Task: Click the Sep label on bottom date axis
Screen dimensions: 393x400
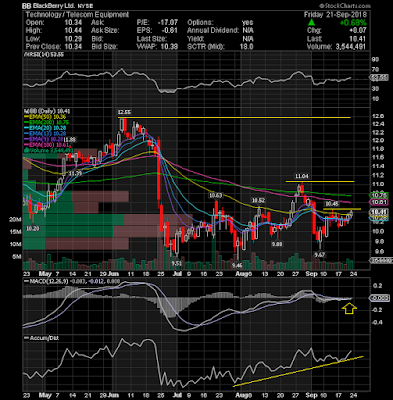Action: (x=312, y=395)
